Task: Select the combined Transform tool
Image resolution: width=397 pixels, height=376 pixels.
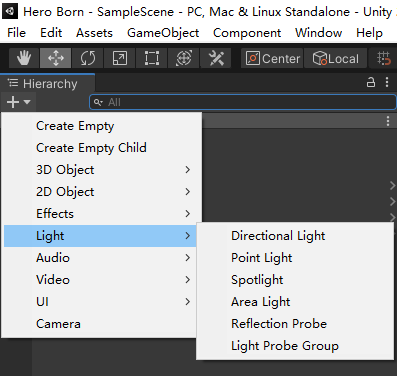Action: click(183, 59)
